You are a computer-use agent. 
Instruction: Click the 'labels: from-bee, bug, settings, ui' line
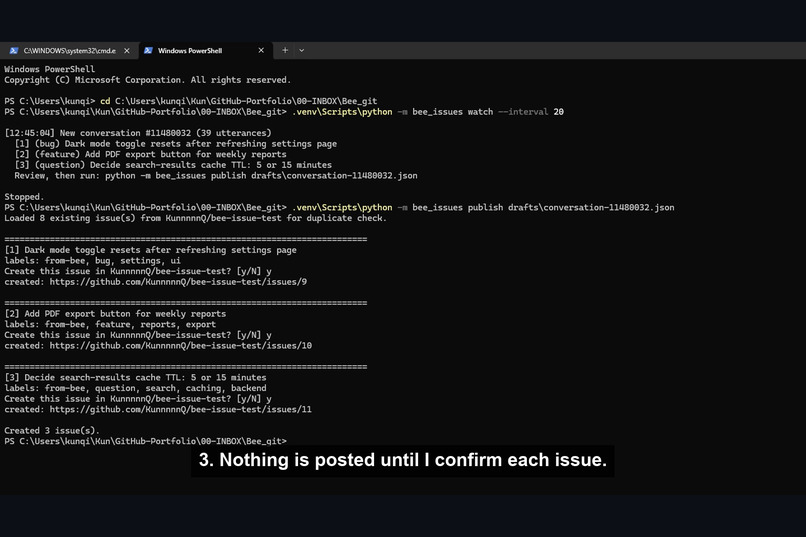click(93, 261)
